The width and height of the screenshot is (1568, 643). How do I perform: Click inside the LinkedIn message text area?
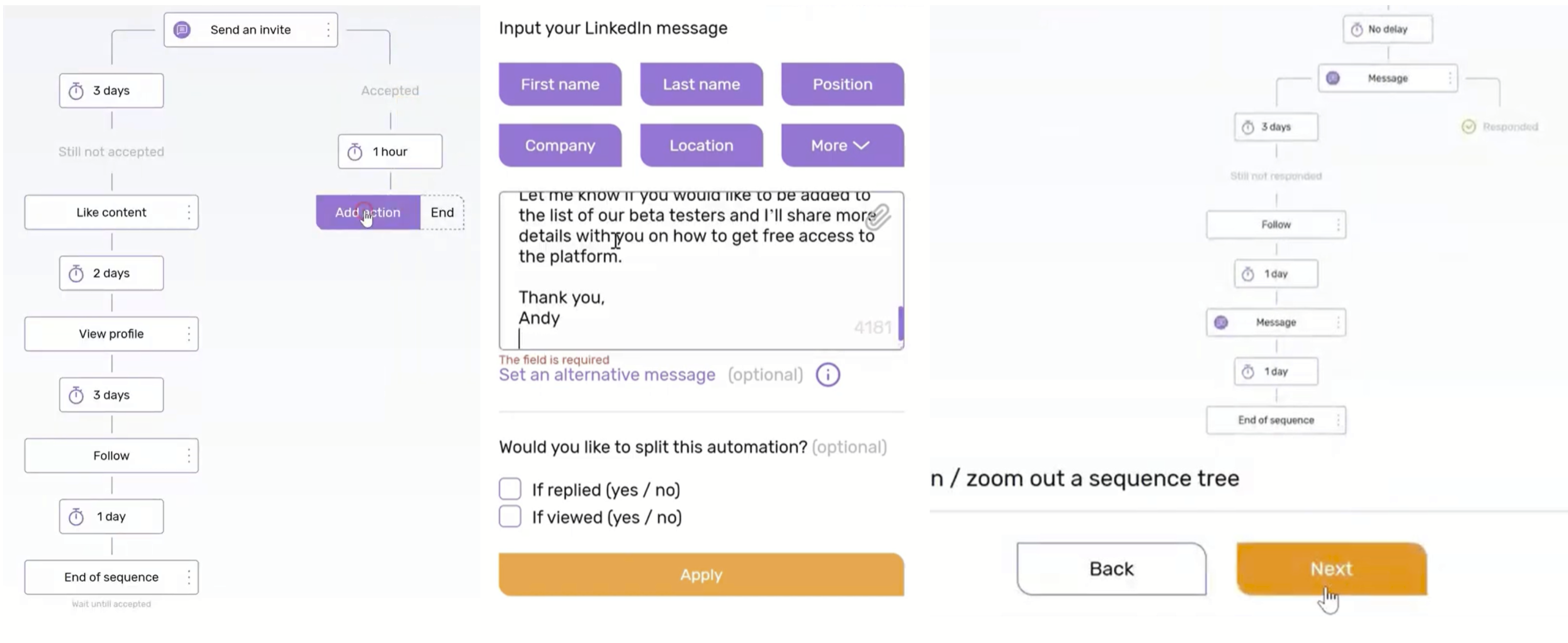pos(700,268)
